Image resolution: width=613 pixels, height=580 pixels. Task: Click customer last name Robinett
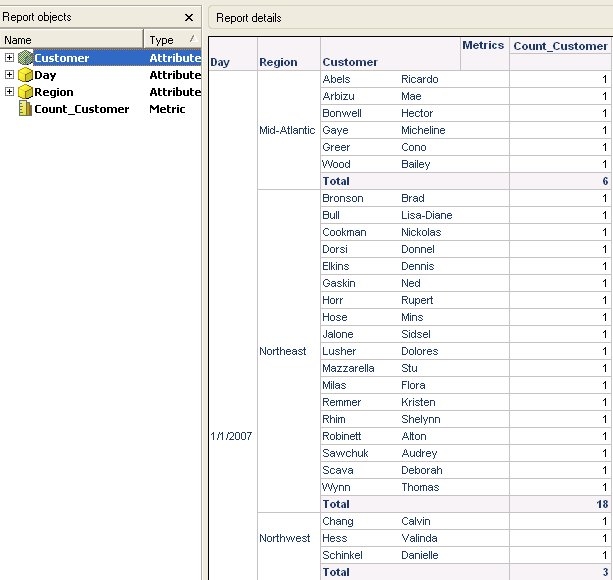pos(342,436)
